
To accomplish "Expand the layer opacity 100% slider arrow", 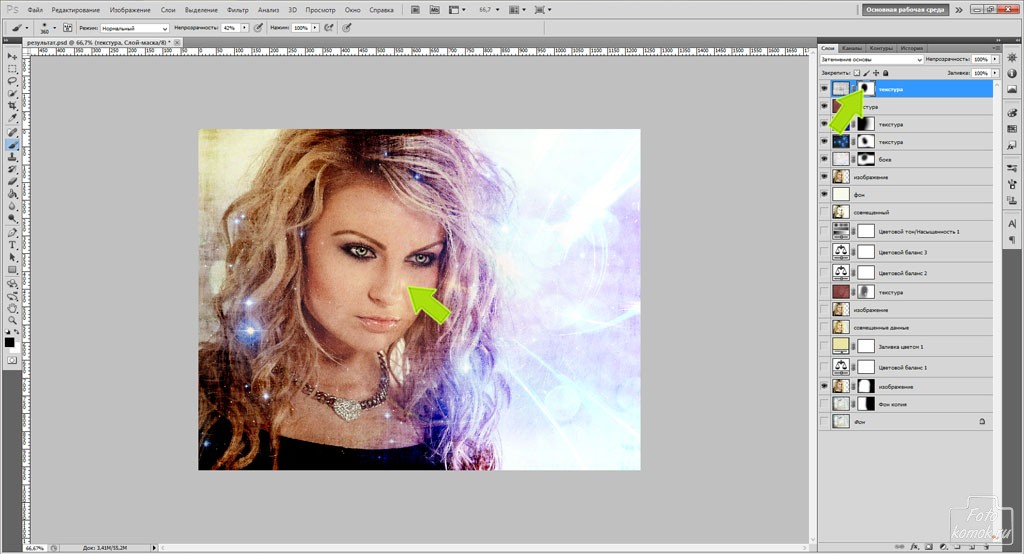I will 994,60.
